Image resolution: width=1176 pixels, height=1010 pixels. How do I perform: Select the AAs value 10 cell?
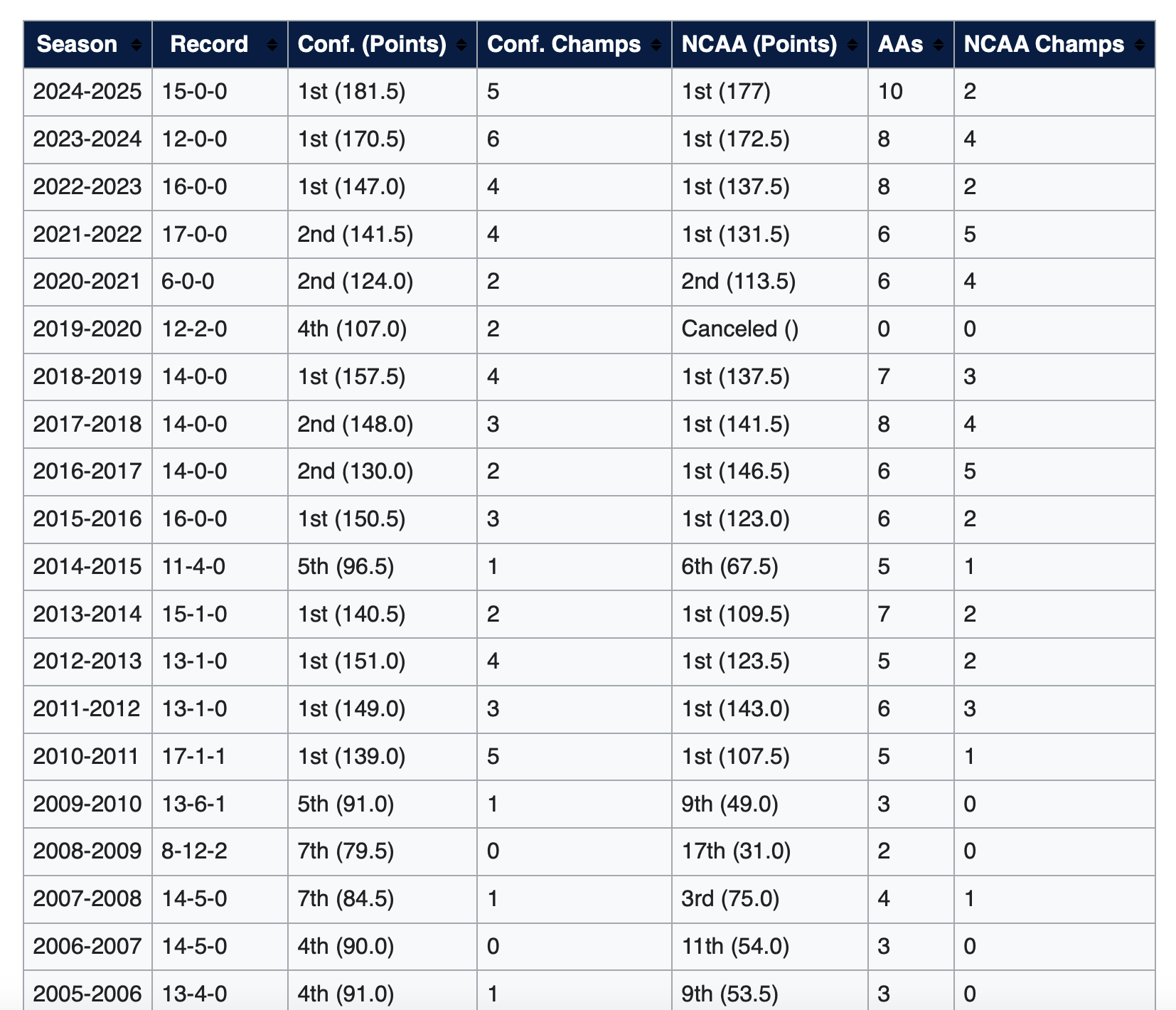[890, 92]
